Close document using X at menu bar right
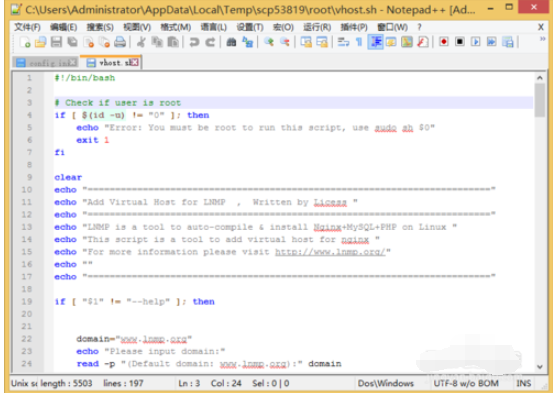553x393 pixels. [x=541, y=27]
